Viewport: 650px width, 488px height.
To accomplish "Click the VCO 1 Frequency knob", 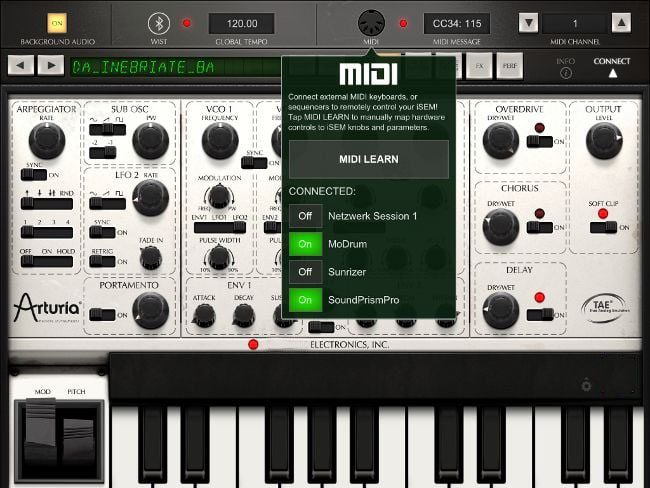I will click(x=220, y=141).
